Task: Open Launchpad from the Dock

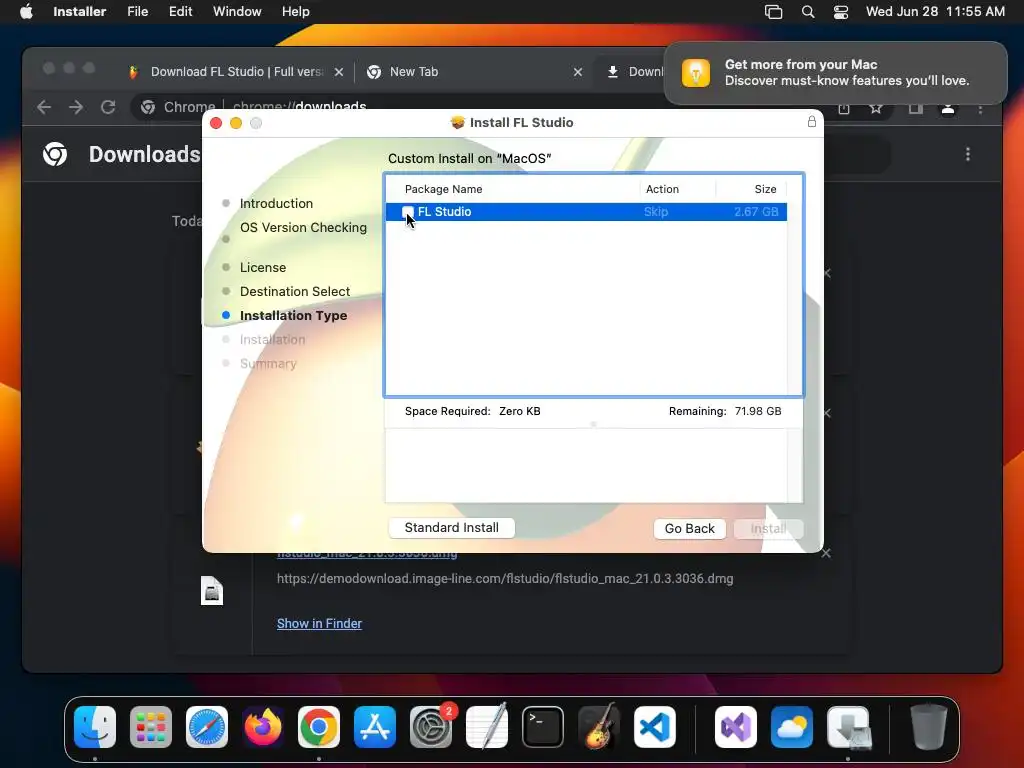Action: click(151, 727)
